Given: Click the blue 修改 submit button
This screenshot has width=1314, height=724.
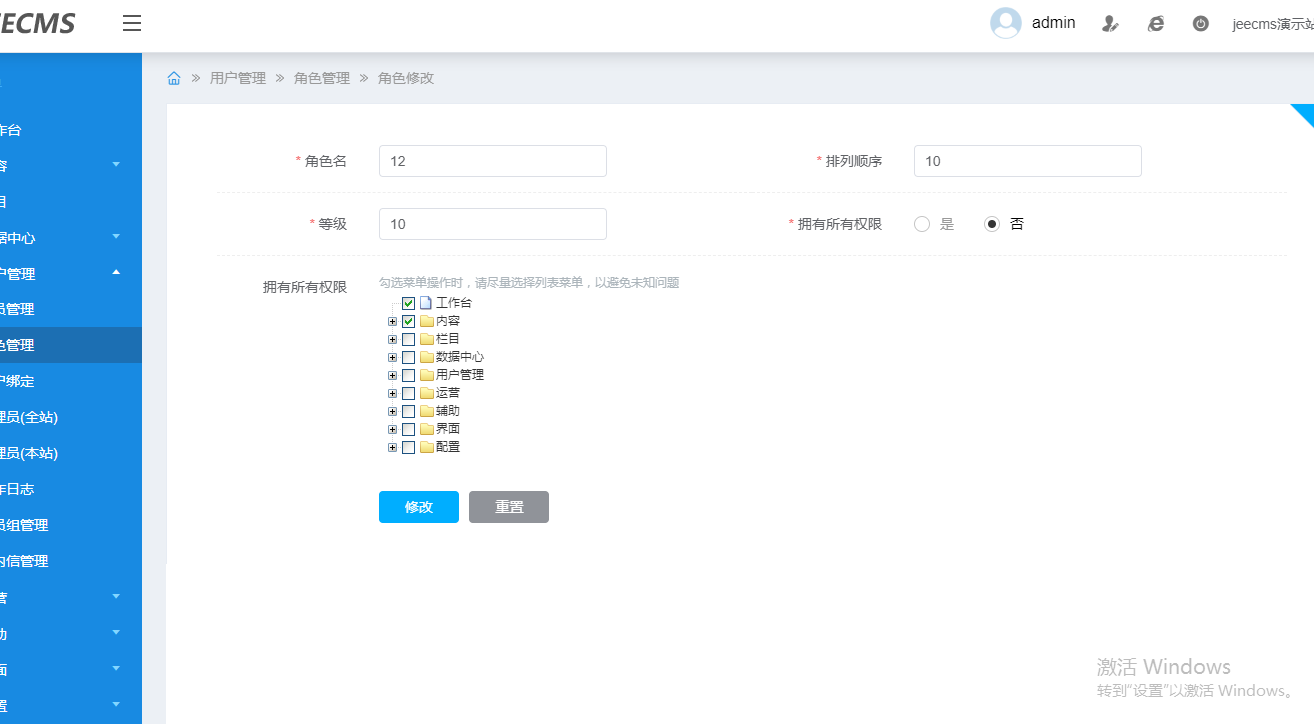Looking at the screenshot, I should (418, 507).
